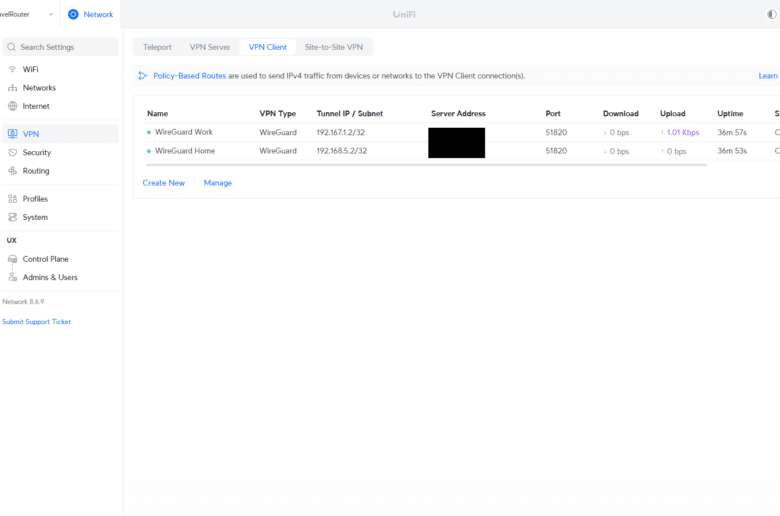
Task: Click the table horizontal scrollbar
Action: pyautogui.click(x=425, y=164)
